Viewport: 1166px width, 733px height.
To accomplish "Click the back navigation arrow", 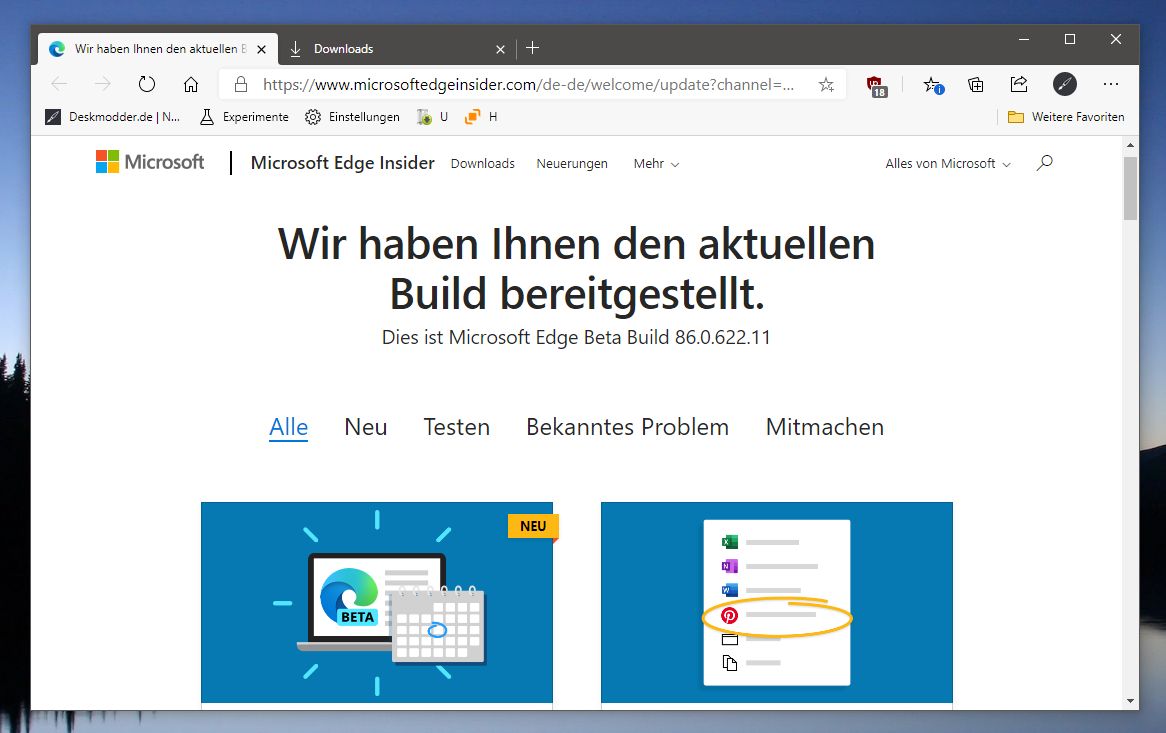I will click(59, 84).
